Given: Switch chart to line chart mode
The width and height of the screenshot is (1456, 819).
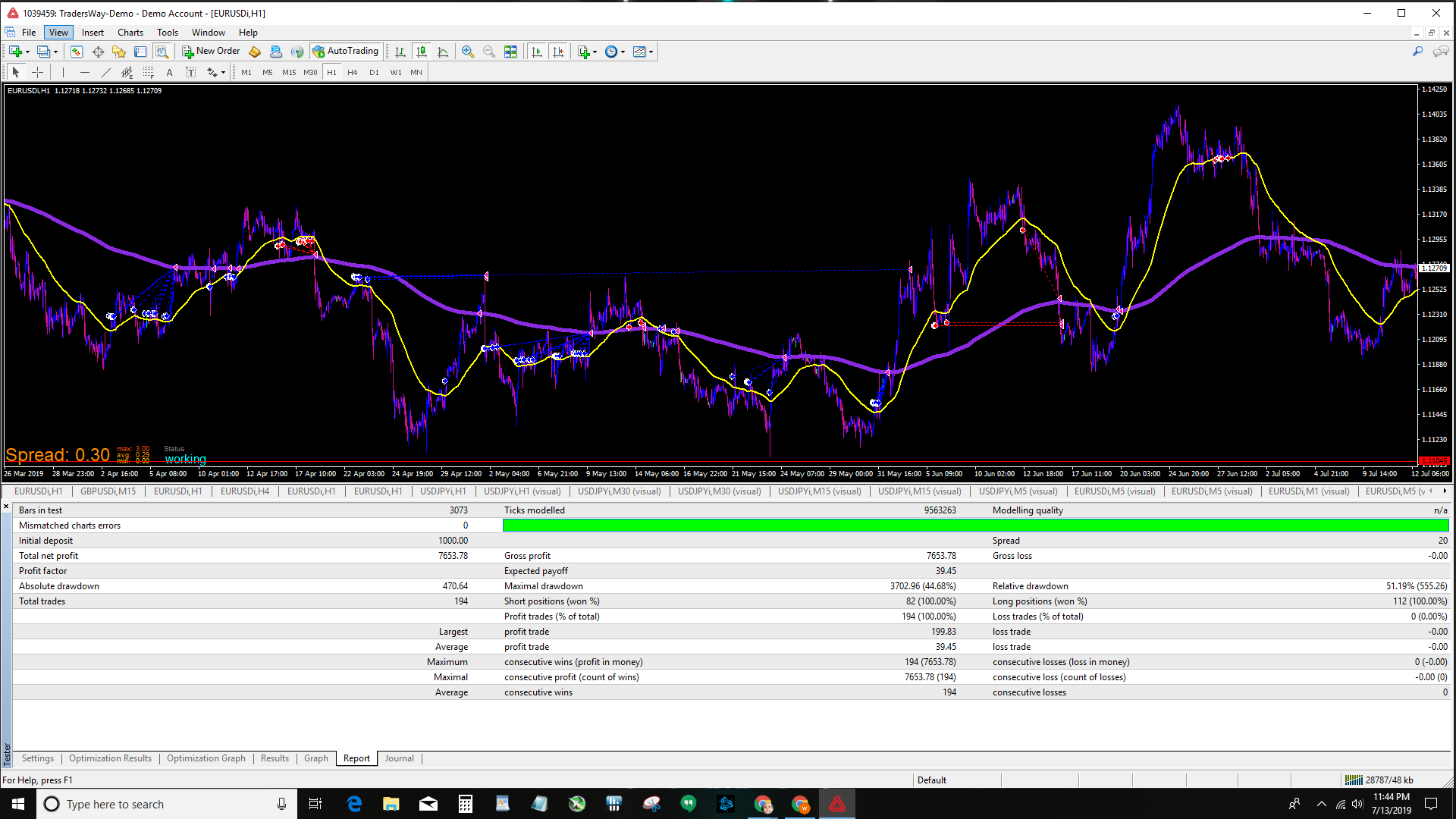Looking at the screenshot, I should pos(443,52).
